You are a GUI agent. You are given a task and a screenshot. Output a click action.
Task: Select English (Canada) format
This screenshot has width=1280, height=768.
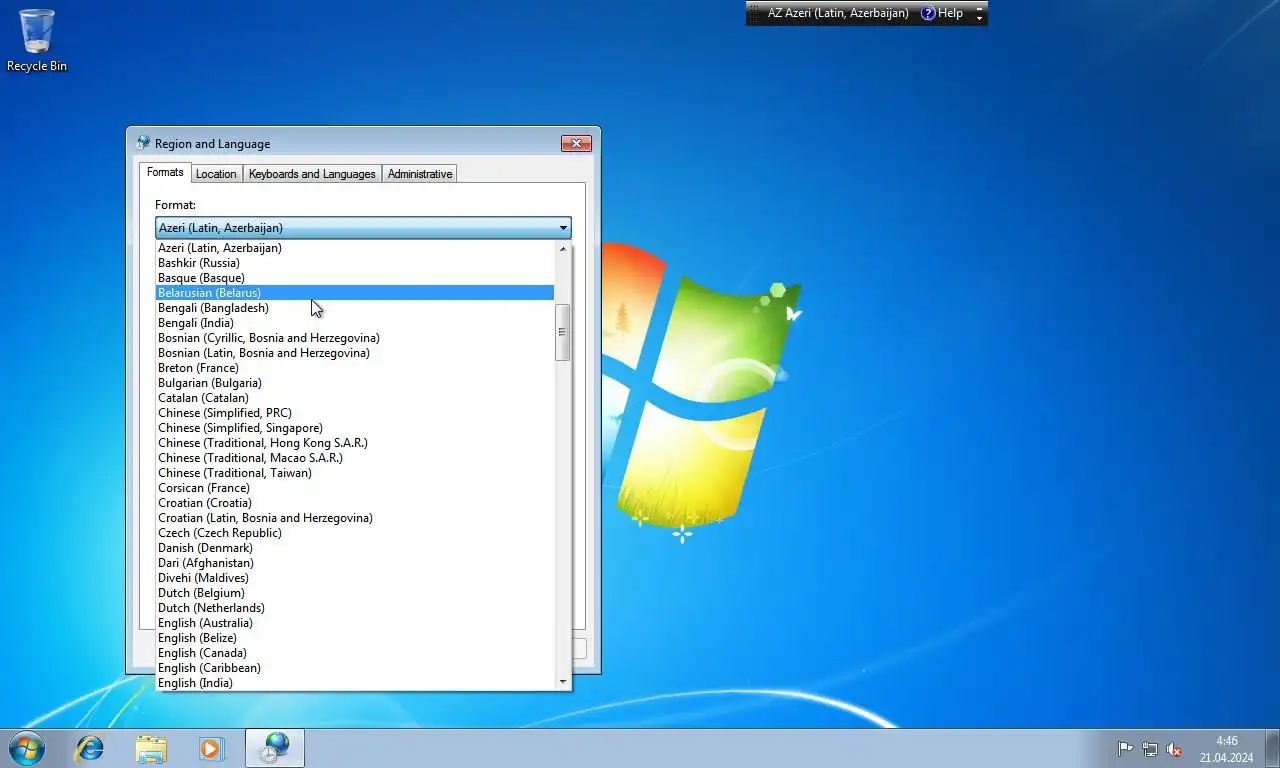coord(355,653)
